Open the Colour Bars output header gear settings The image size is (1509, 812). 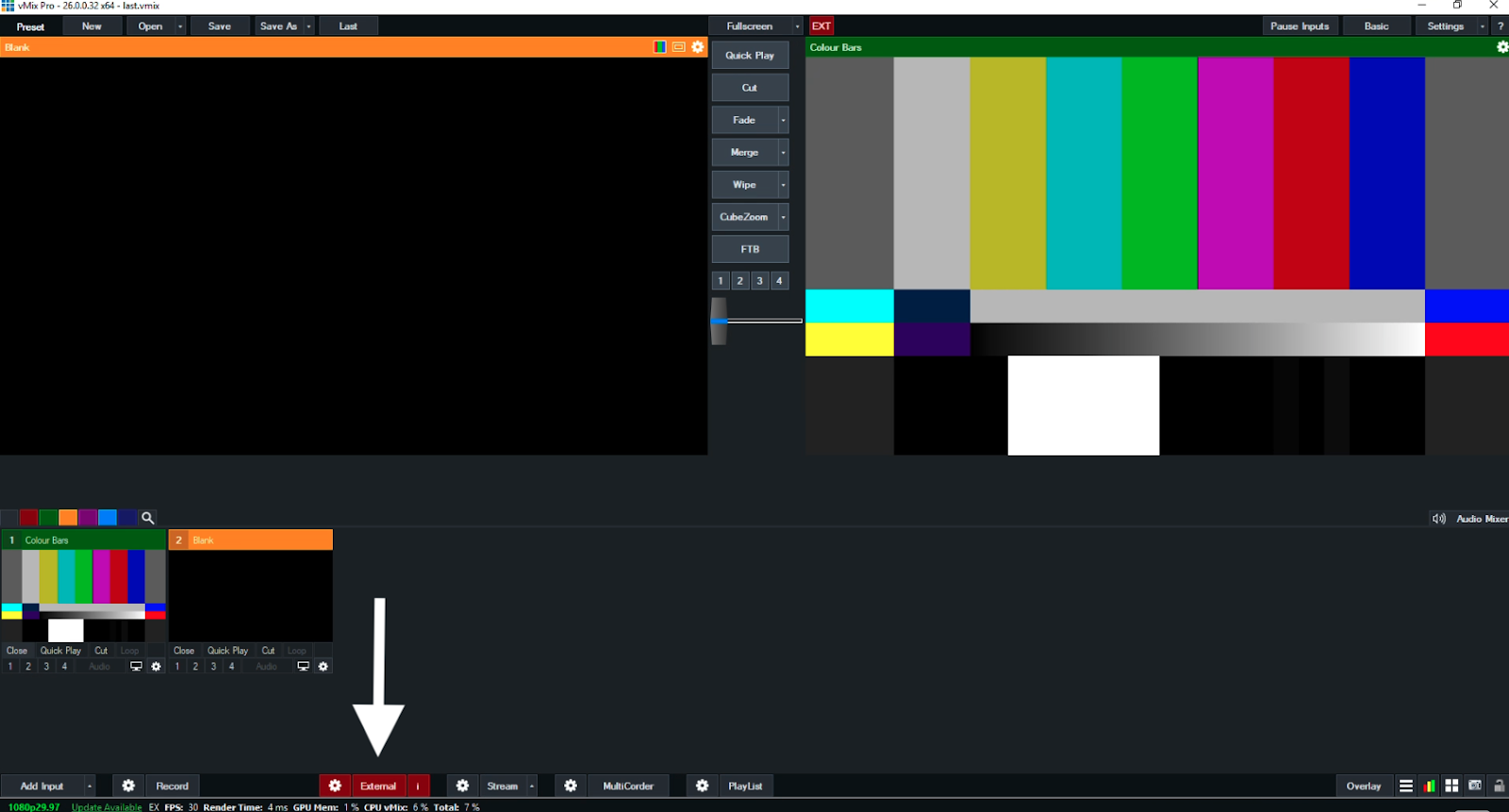[1502, 47]
